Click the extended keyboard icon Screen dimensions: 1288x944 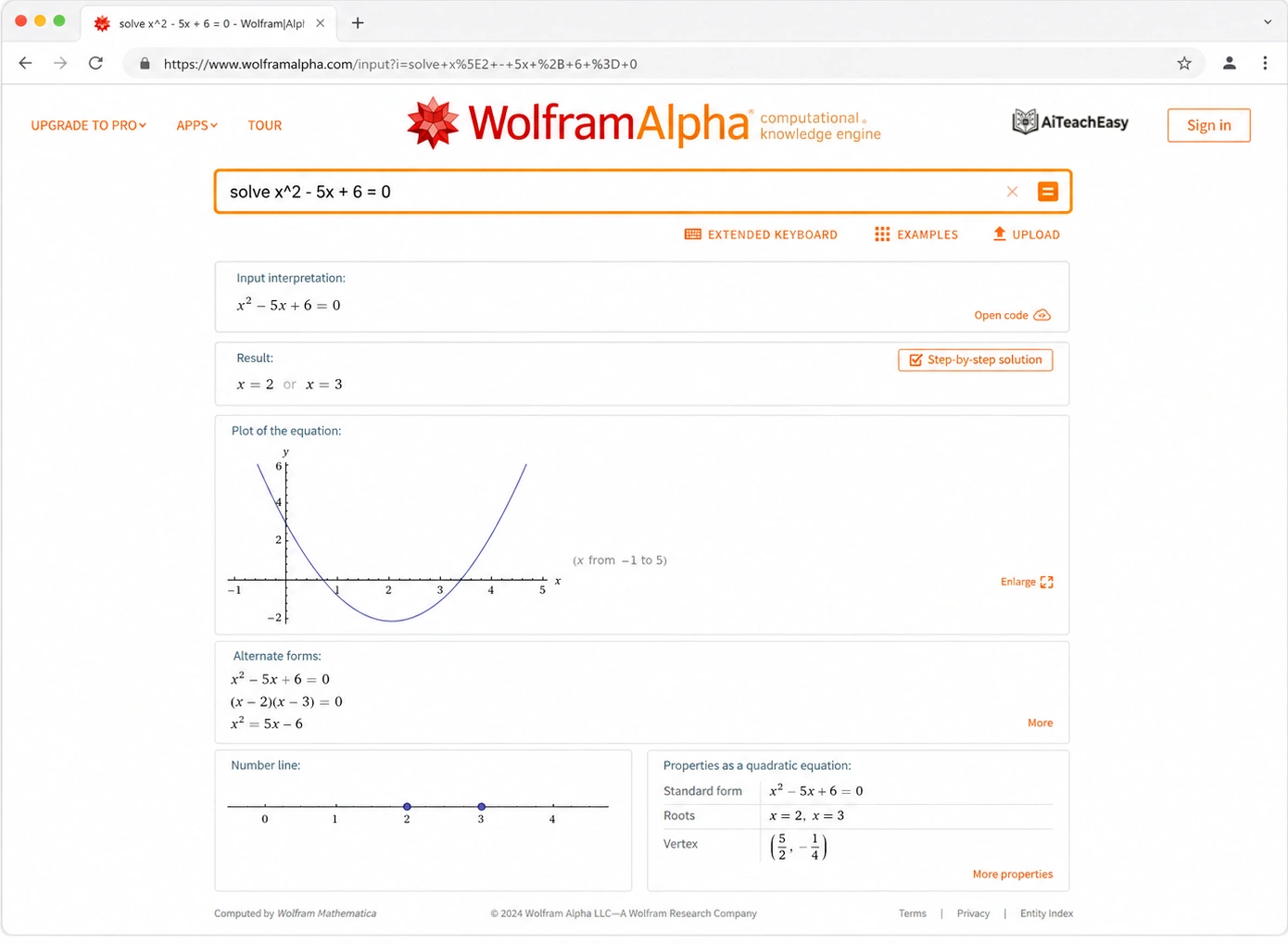coord(692,234)
